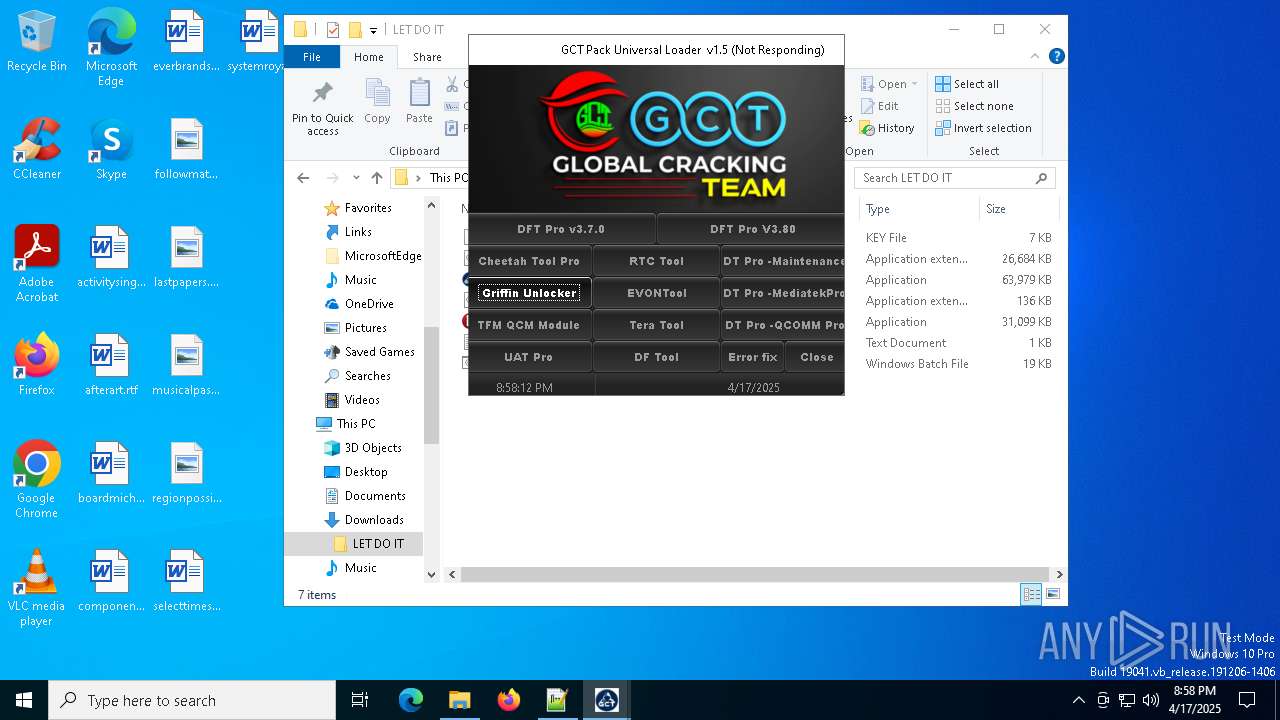This screenshot has width=1280, height=720.
Task: Open File Explorer taskbar icon
Action: click(459, 700)
